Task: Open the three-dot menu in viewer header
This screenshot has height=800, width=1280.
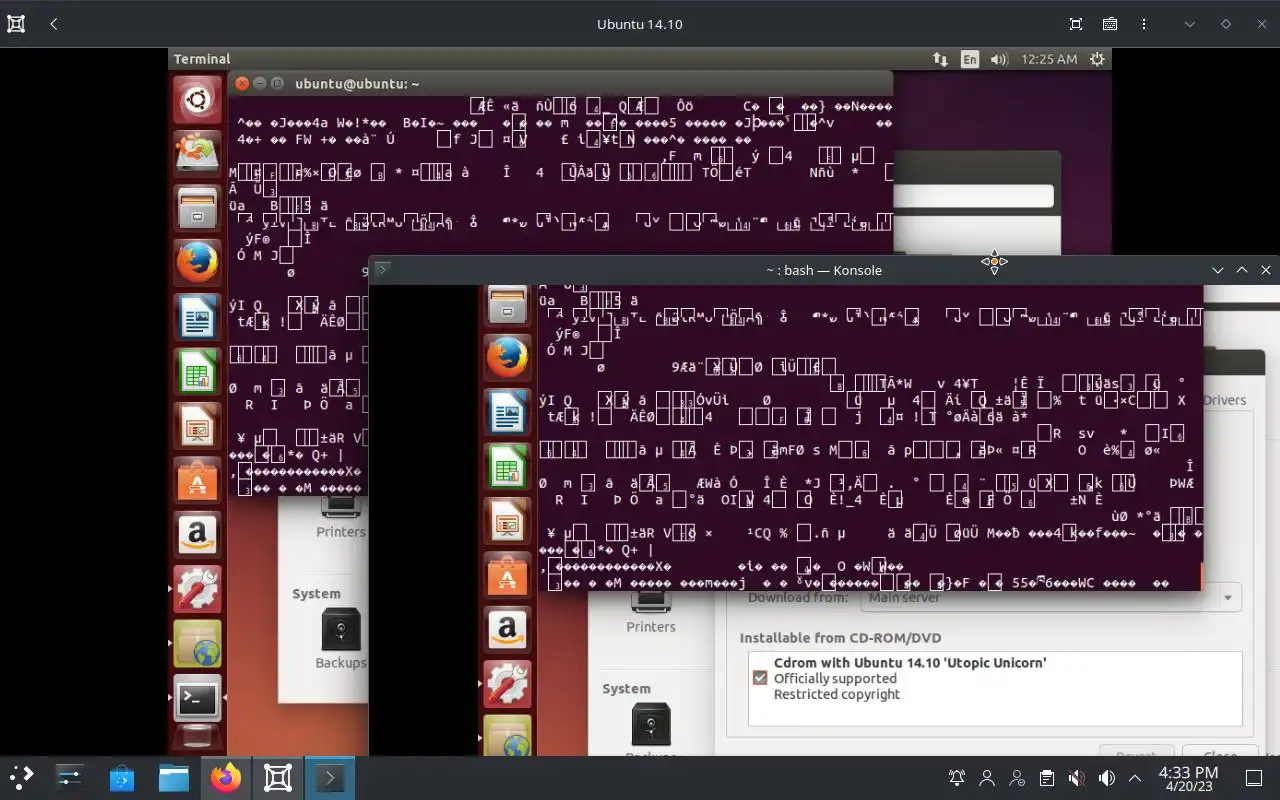Action: click(1144, 24)
